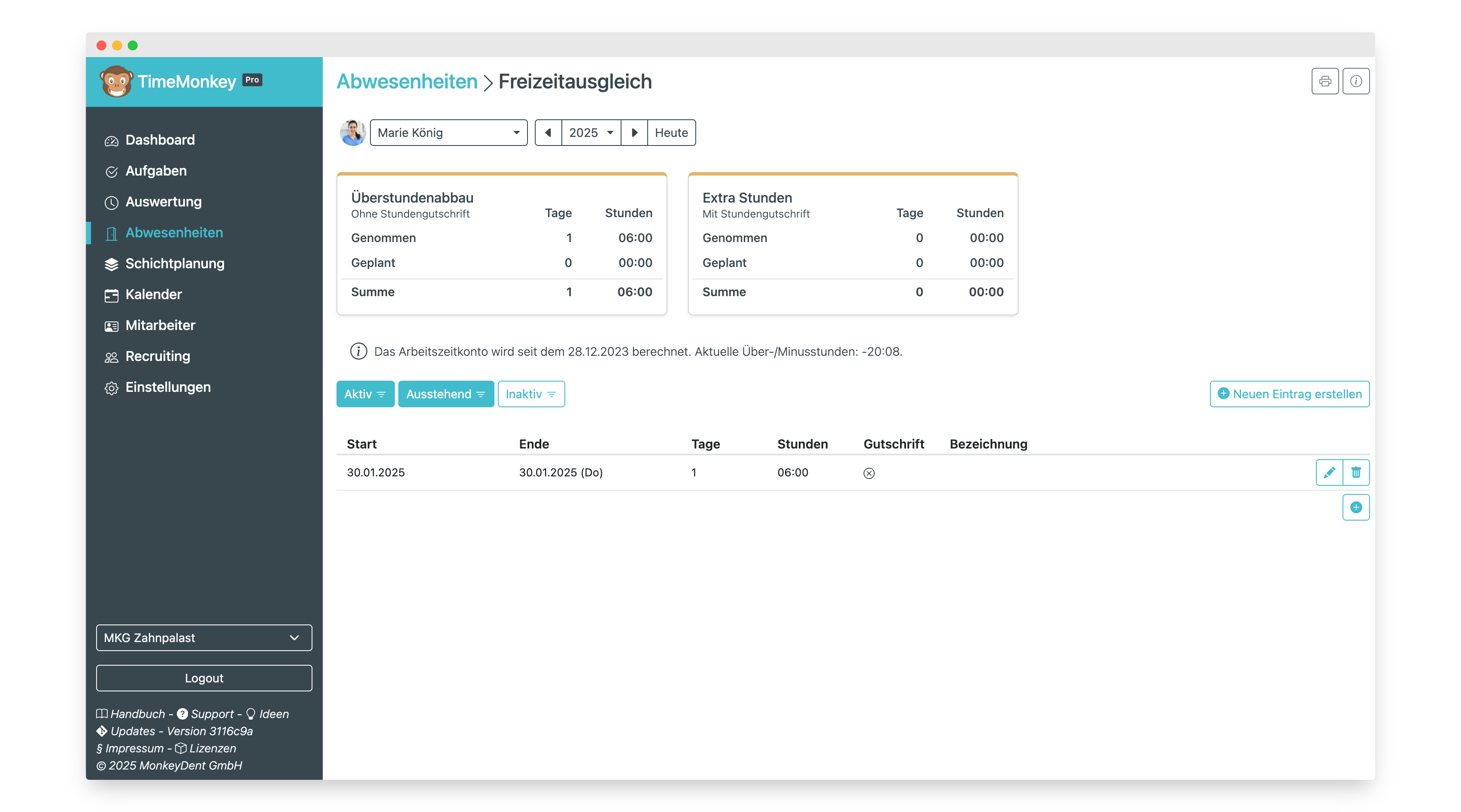1461x812 pixels.
Task: Go to next year arrow
Action: [634, 133]
